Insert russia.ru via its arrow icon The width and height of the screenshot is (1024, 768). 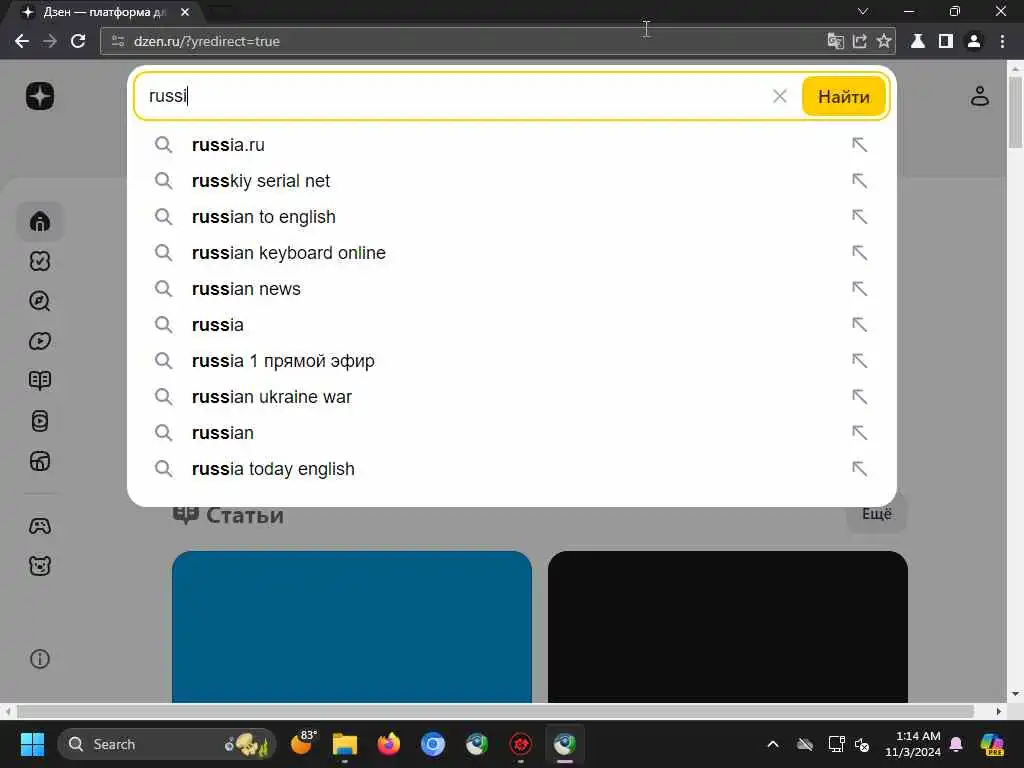click(x=859, y=144)
